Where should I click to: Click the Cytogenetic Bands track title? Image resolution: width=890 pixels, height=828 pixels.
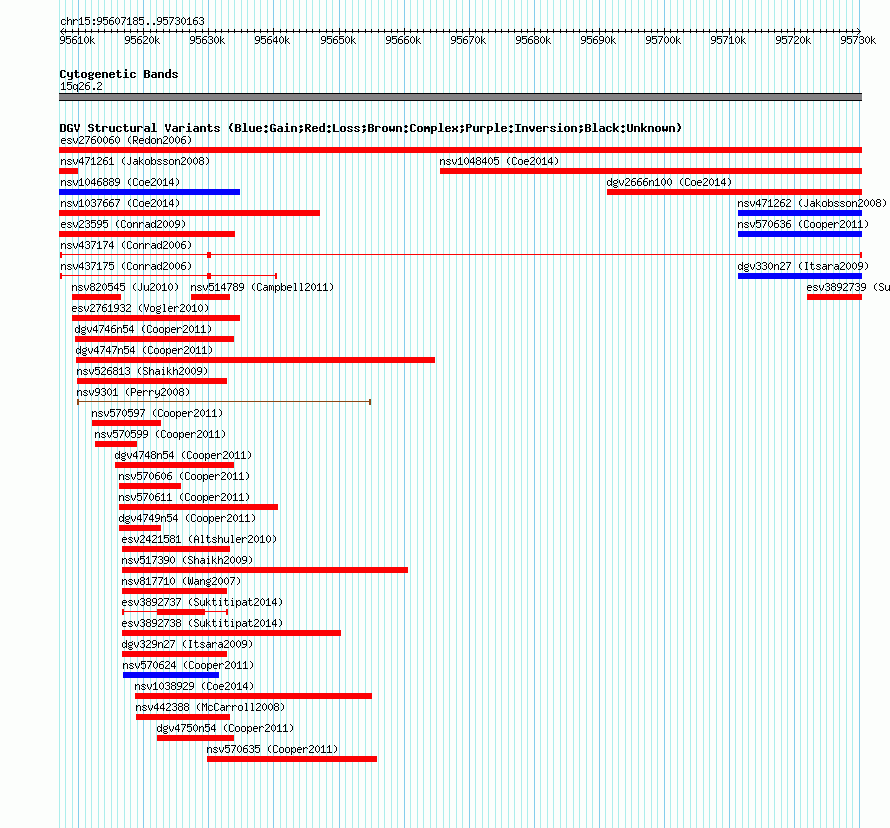[x=119, y=74]
